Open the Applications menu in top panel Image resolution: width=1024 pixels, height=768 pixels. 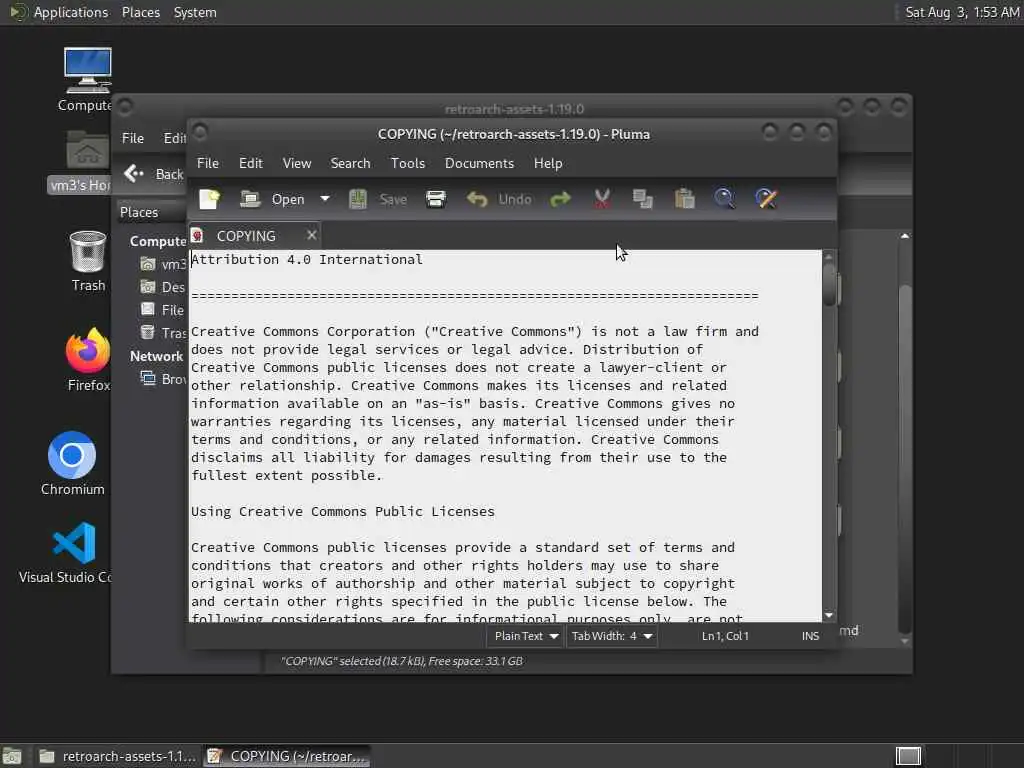click(59, 12)
